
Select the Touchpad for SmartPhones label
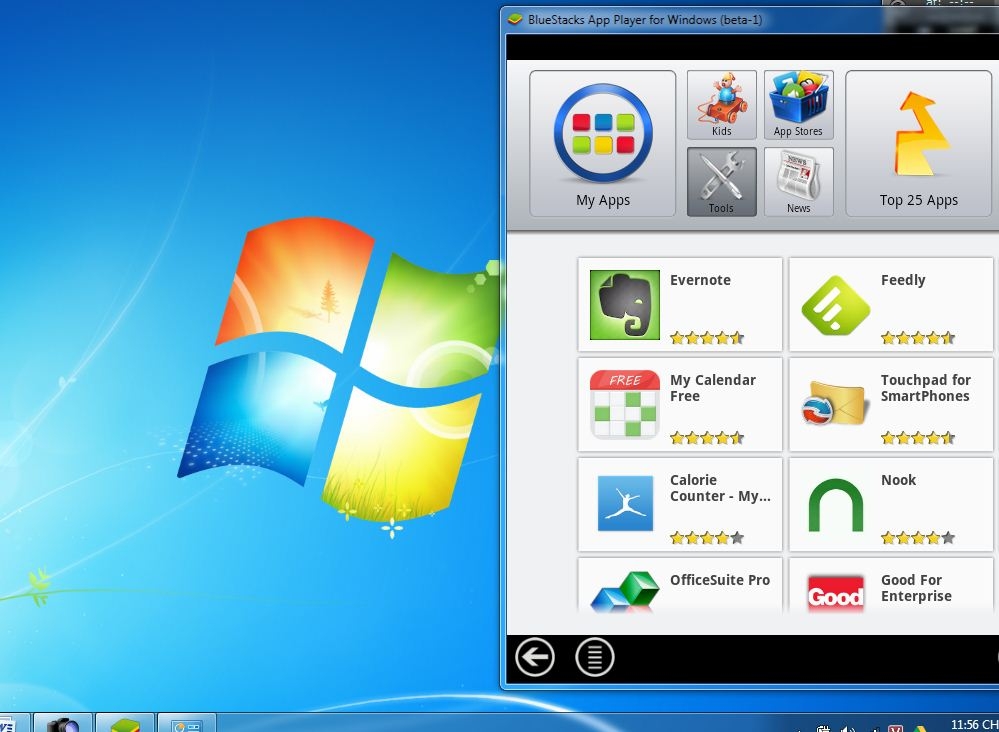[926, 388]
